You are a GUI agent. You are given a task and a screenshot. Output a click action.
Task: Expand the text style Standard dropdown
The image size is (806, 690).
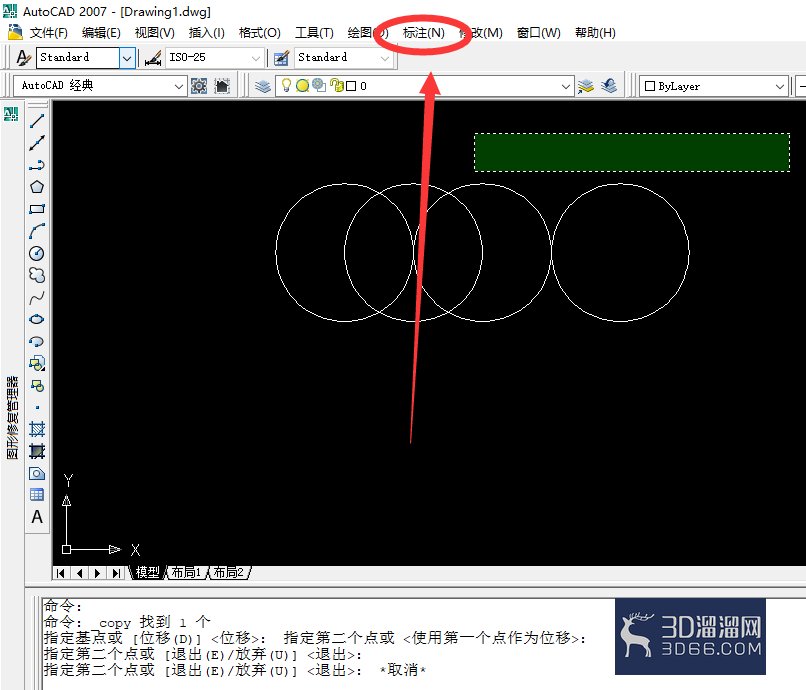pos(127,58)
